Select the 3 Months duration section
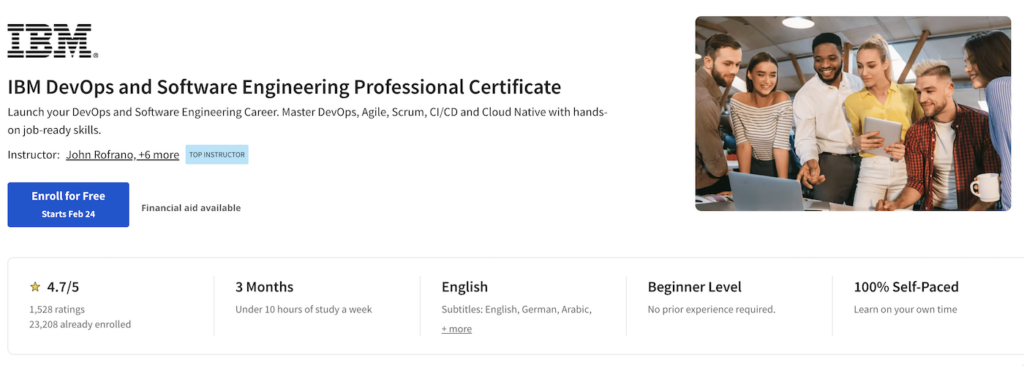 tap(317, 306)
